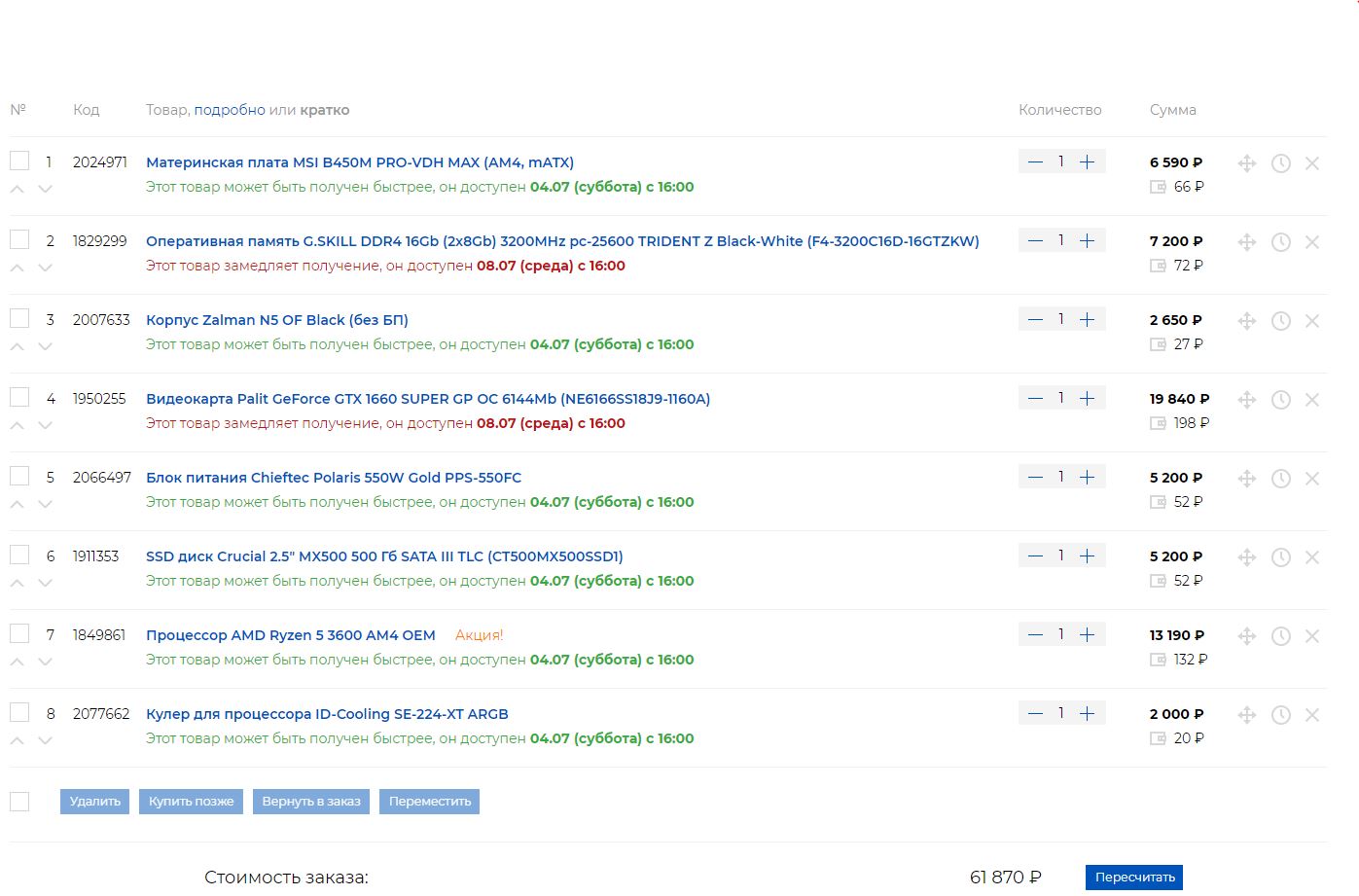Increase quantity of Chieftec power supply
1359x896 pixels.
[x=1088, y=478]
